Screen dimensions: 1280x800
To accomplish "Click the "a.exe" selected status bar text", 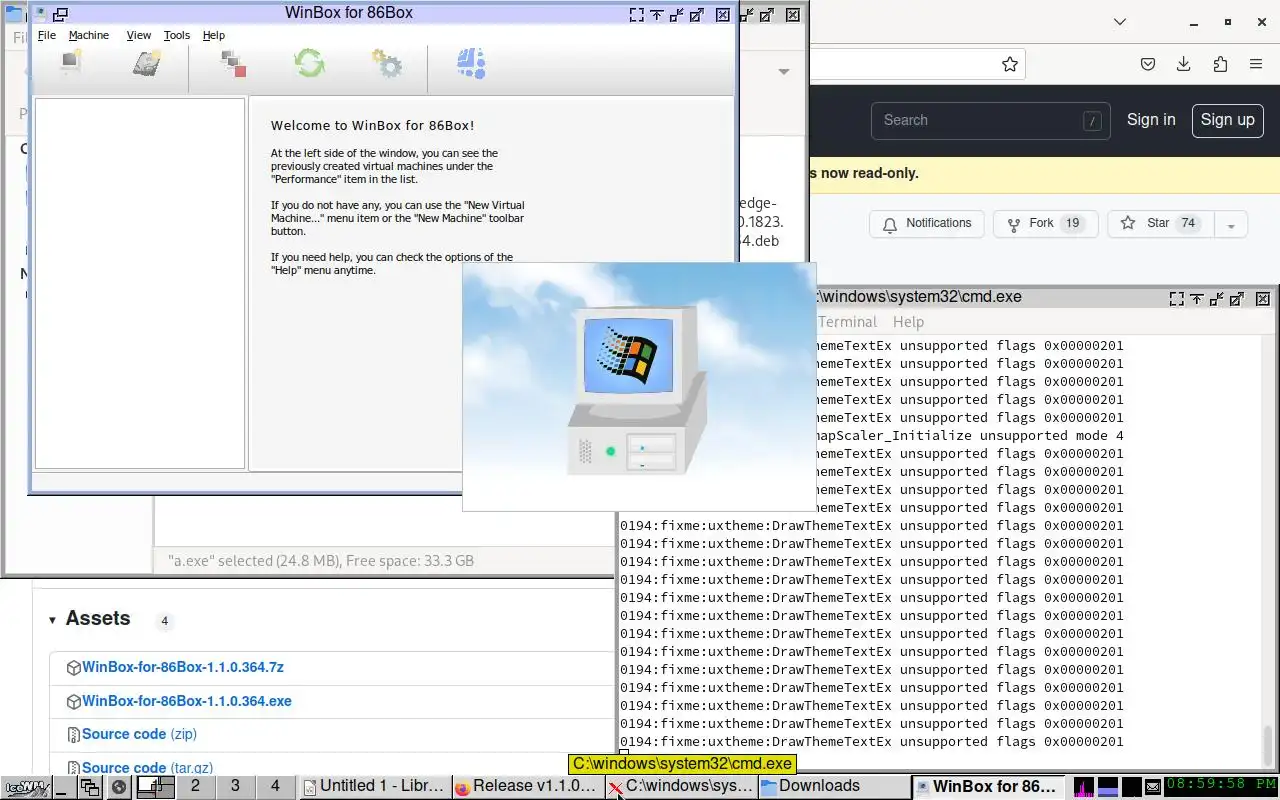I will [x=321, y=561].
